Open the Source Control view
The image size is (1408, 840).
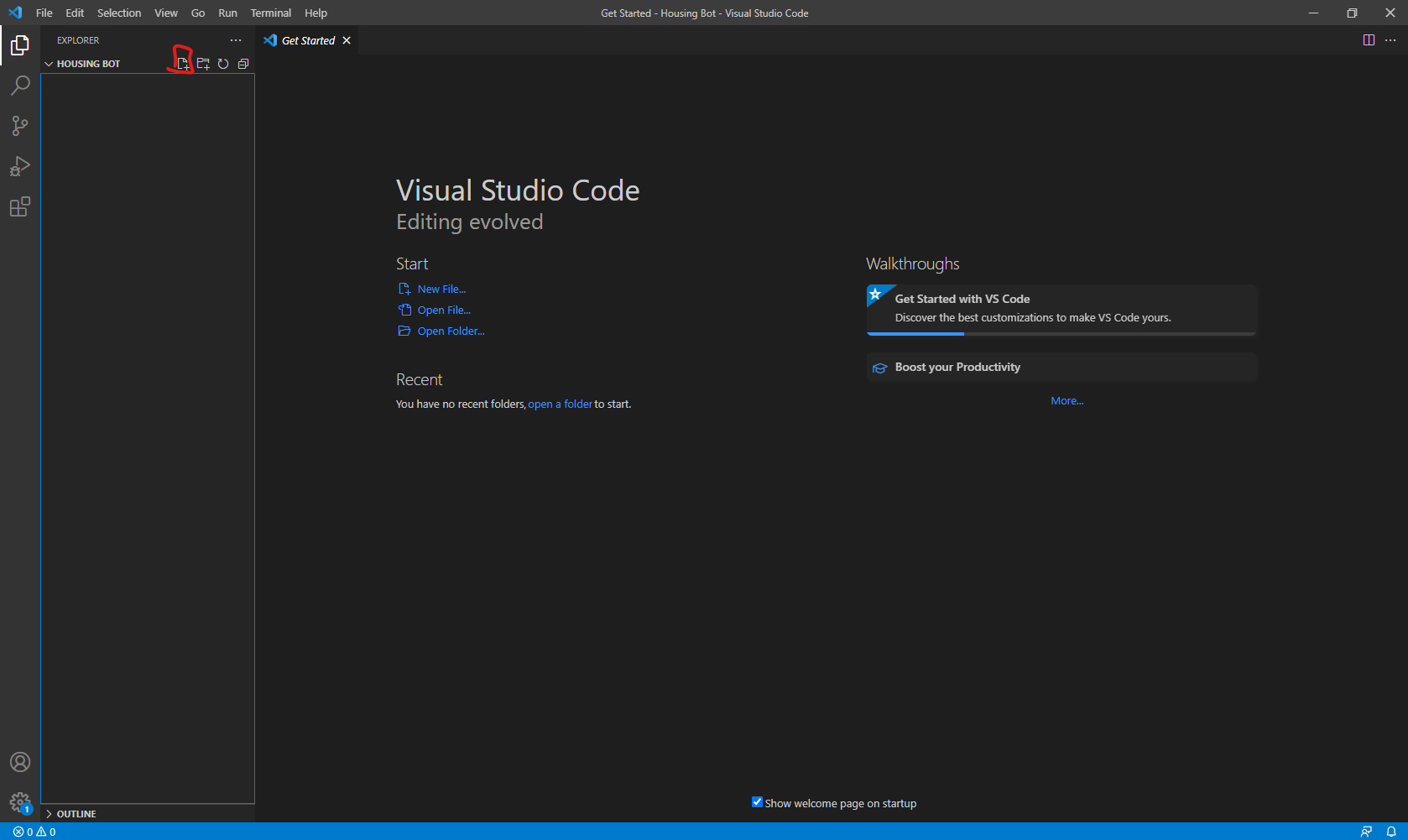20,126
